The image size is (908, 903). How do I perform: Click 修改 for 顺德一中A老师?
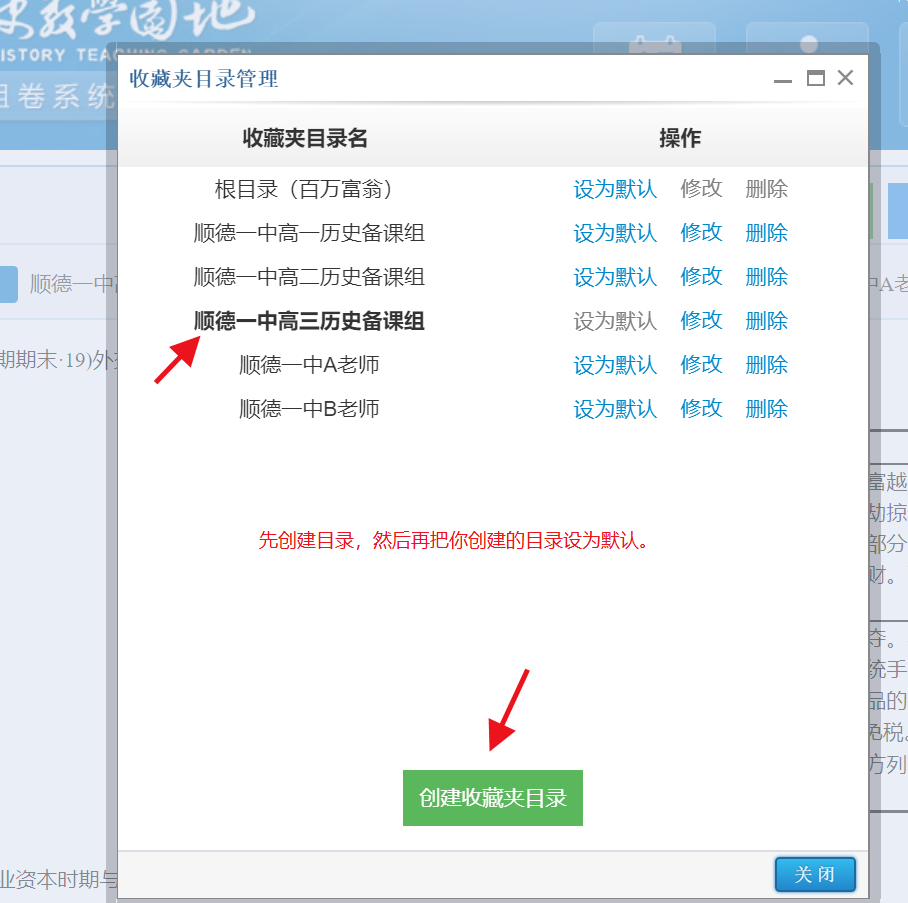click(x=701, y=365)
